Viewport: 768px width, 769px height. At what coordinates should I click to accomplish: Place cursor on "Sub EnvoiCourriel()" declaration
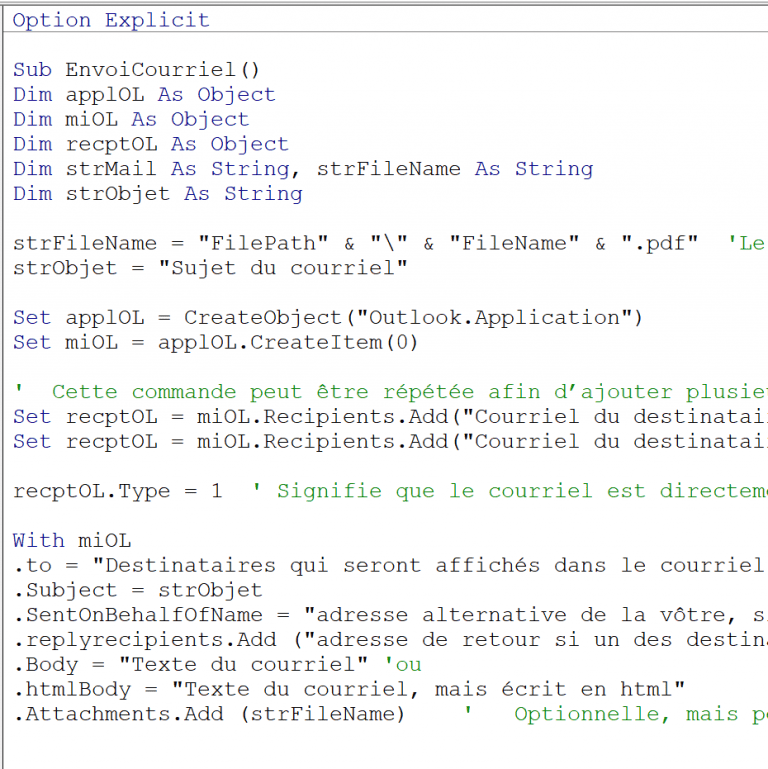pyautogui.click(x=136, y=70)
